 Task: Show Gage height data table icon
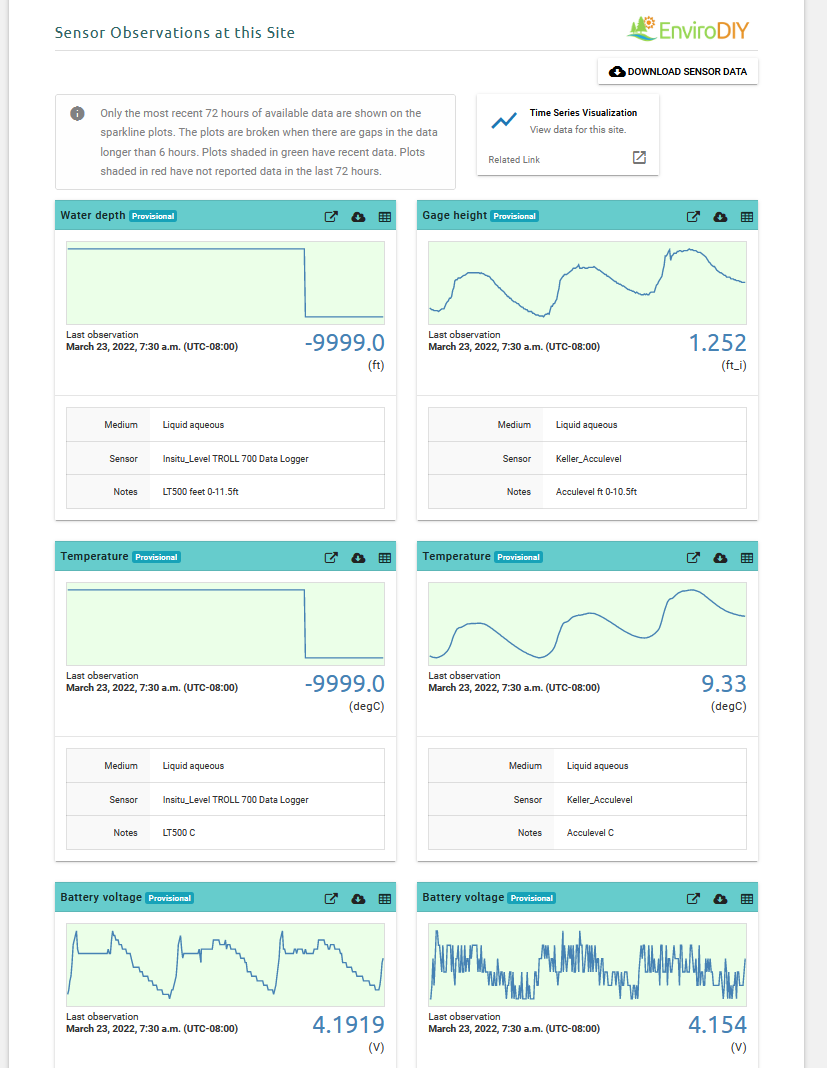747,217
